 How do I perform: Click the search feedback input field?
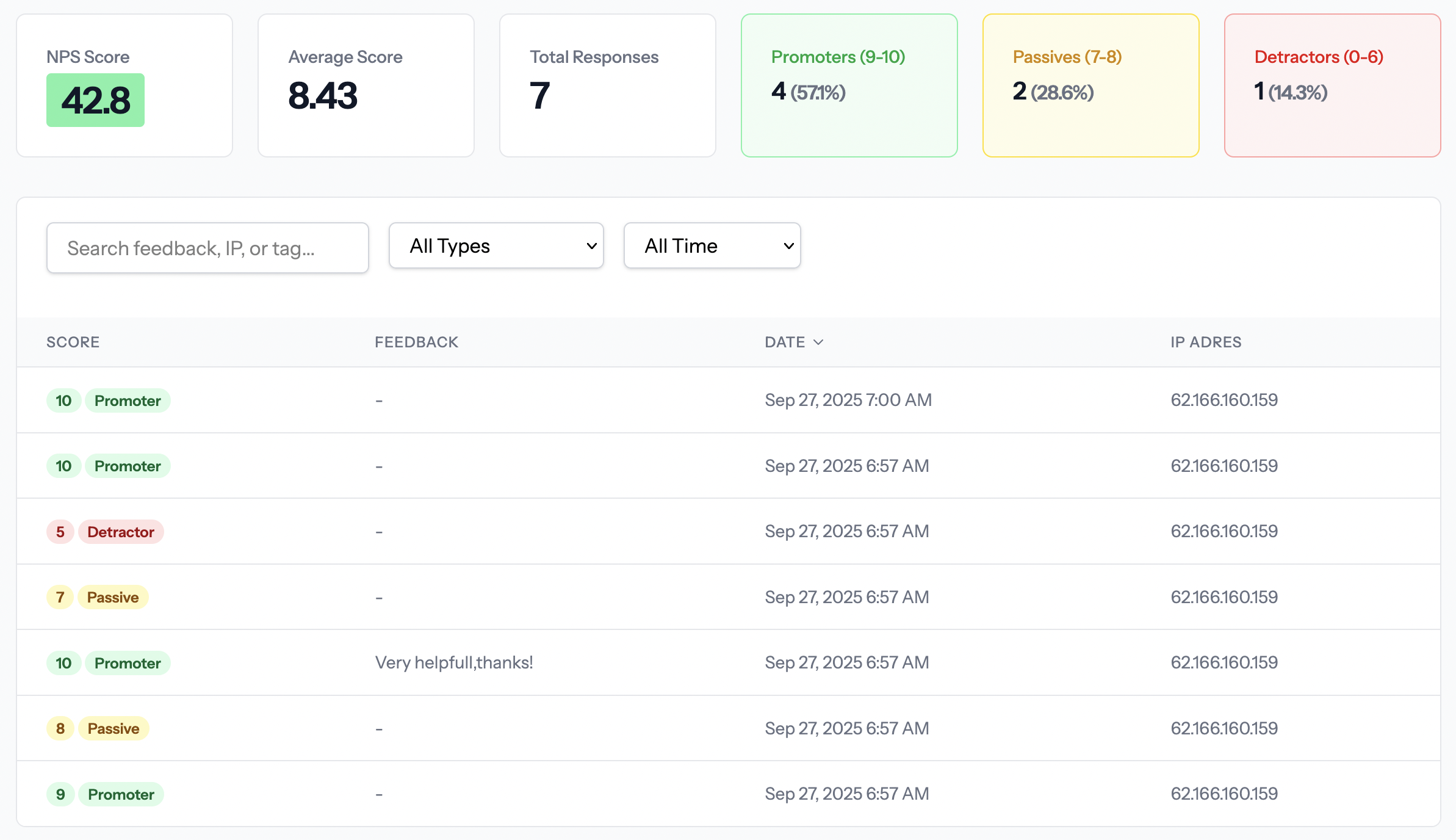click(207, 248)
